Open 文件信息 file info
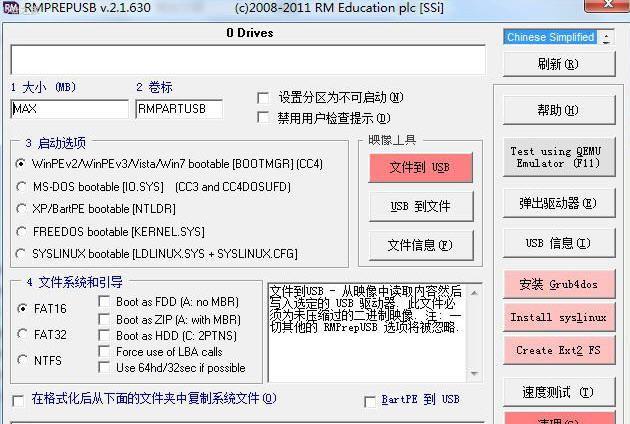630x424 pixels. click(420, 245)
